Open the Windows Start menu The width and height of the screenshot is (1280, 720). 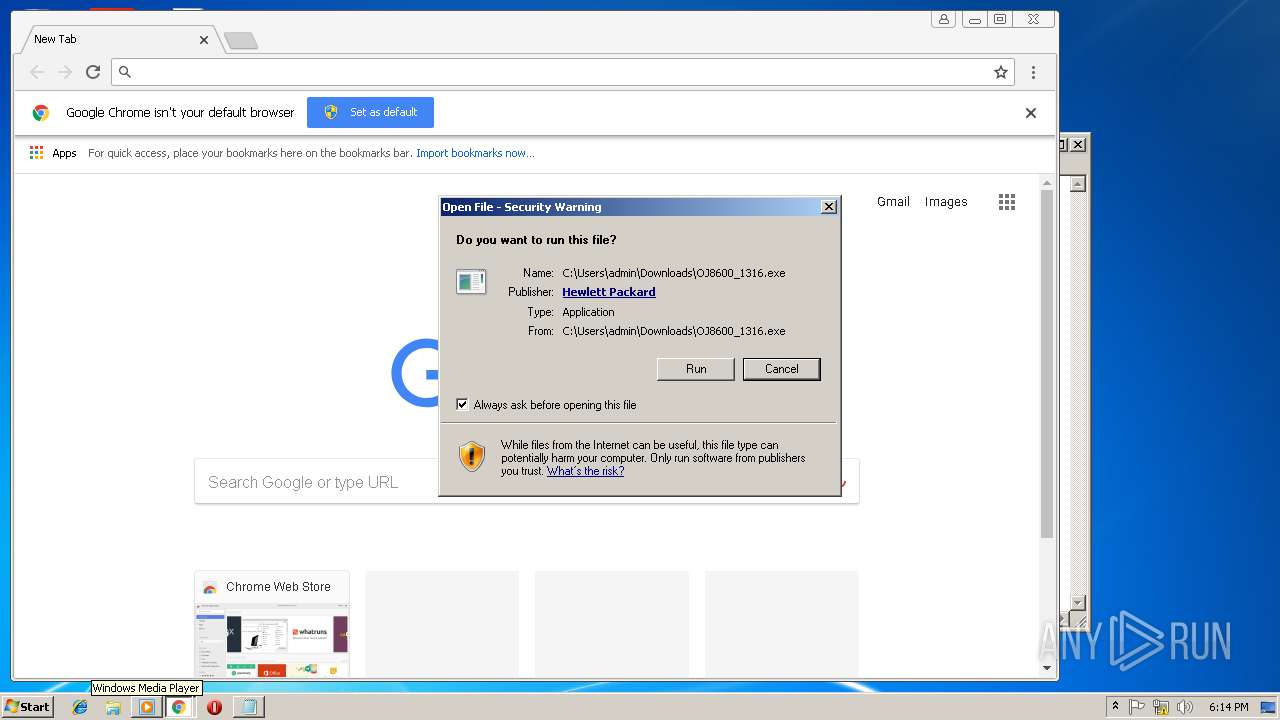pyautogui.click(x=28, y=707)
